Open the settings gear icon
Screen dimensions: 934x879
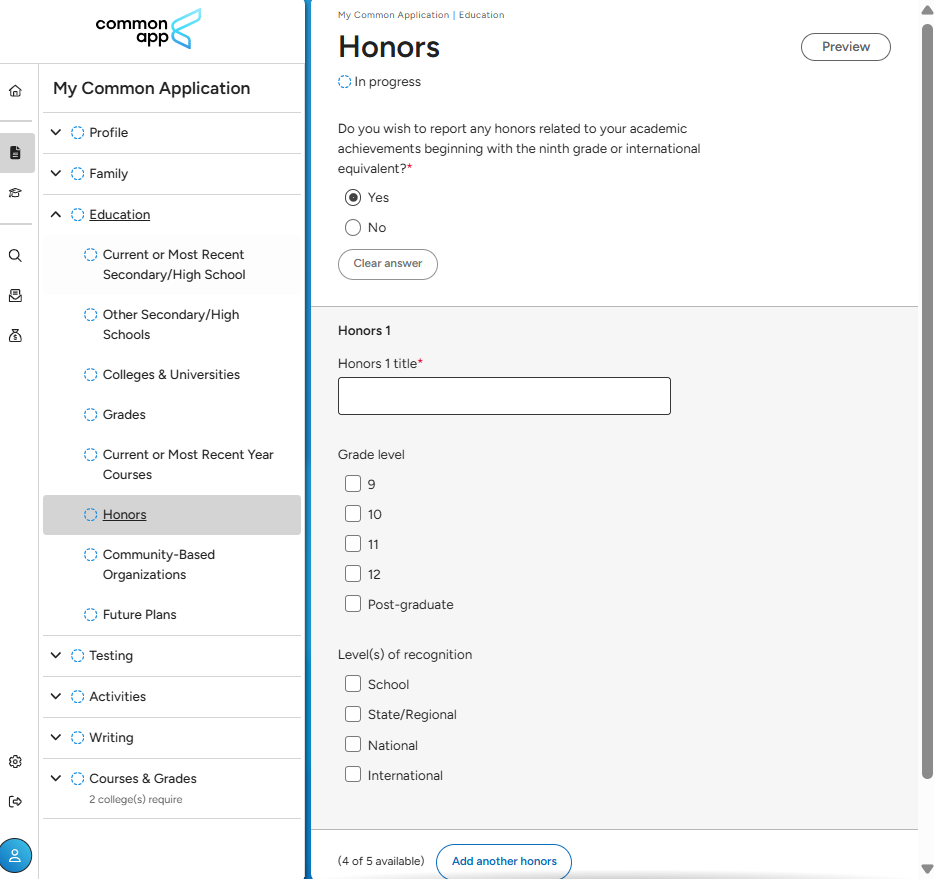click(15, 761)
